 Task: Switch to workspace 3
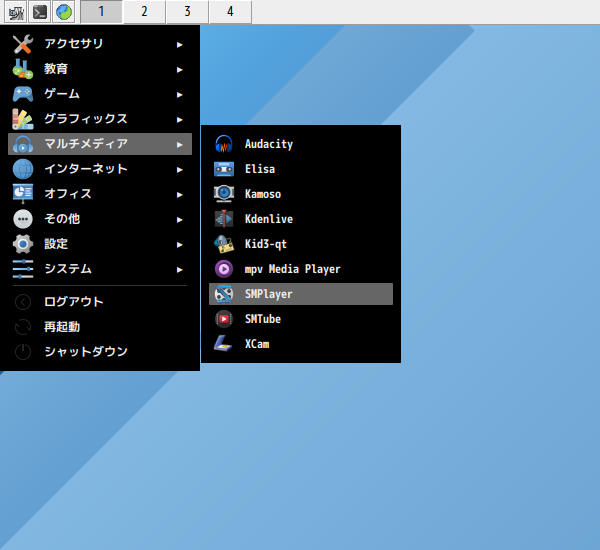pos(188,12)
